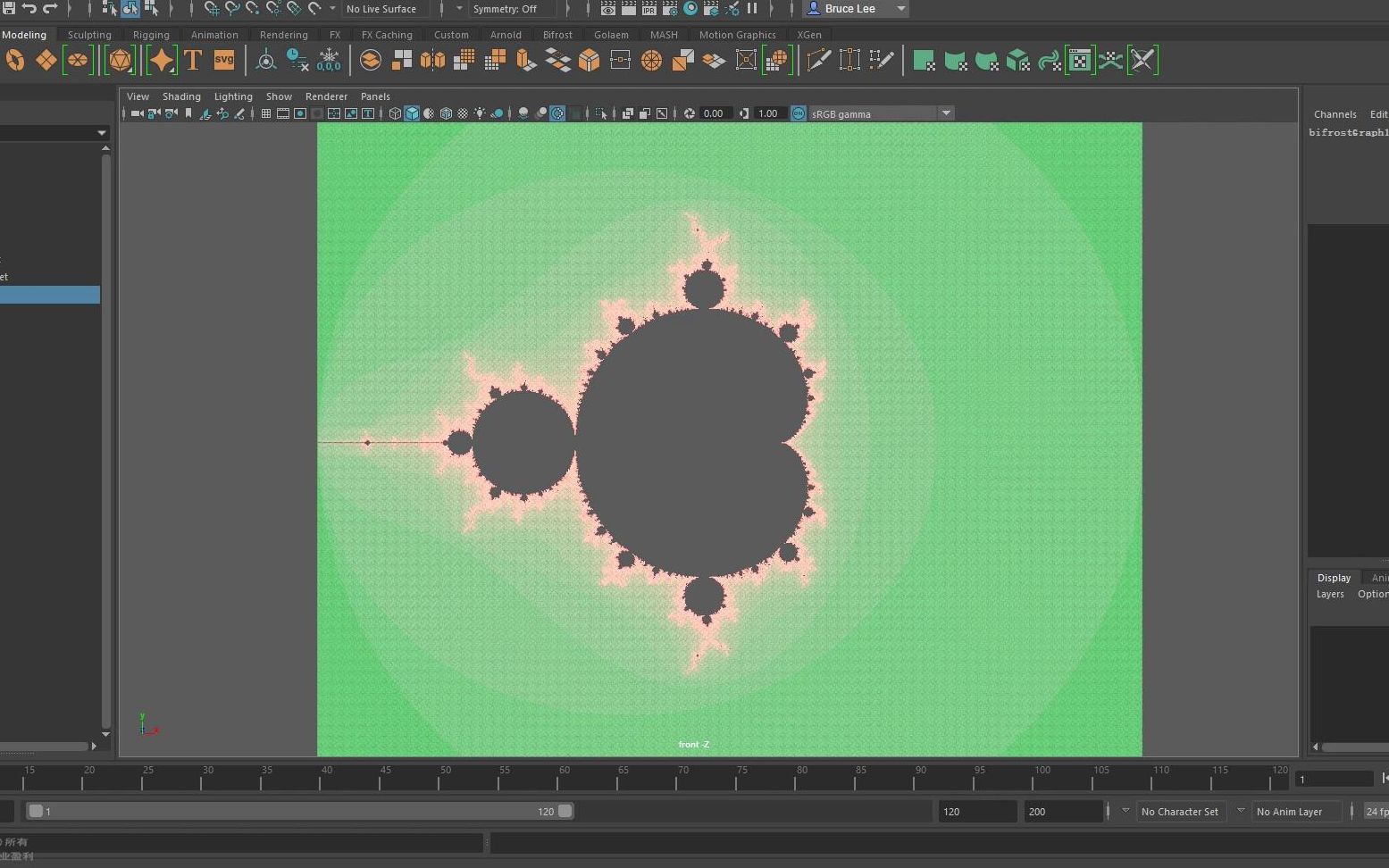Switch to the Motion Graphics shelf tab
Viewport: 1389px width, 868px height.
(x=737, y=35)
